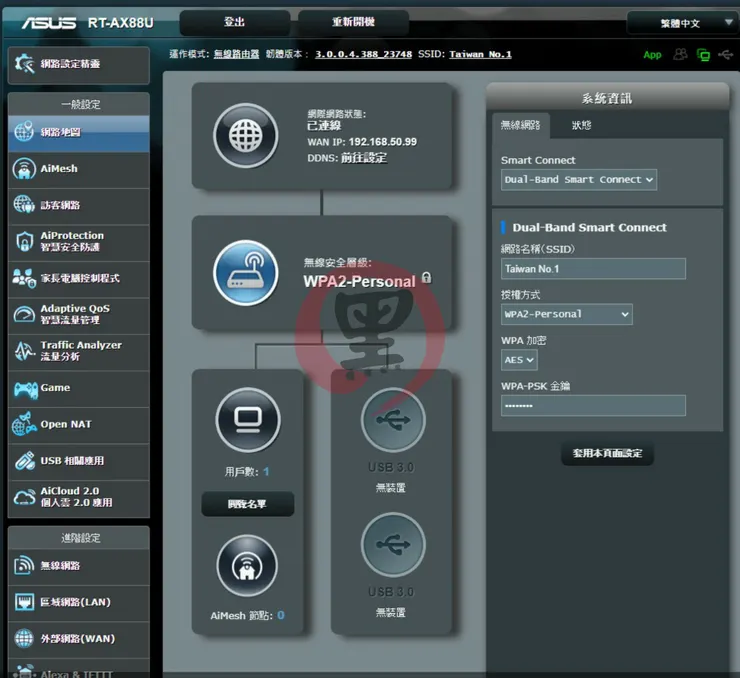Click the USB status icon in header
Screen dimensions: 740x678
click(725, 55)
